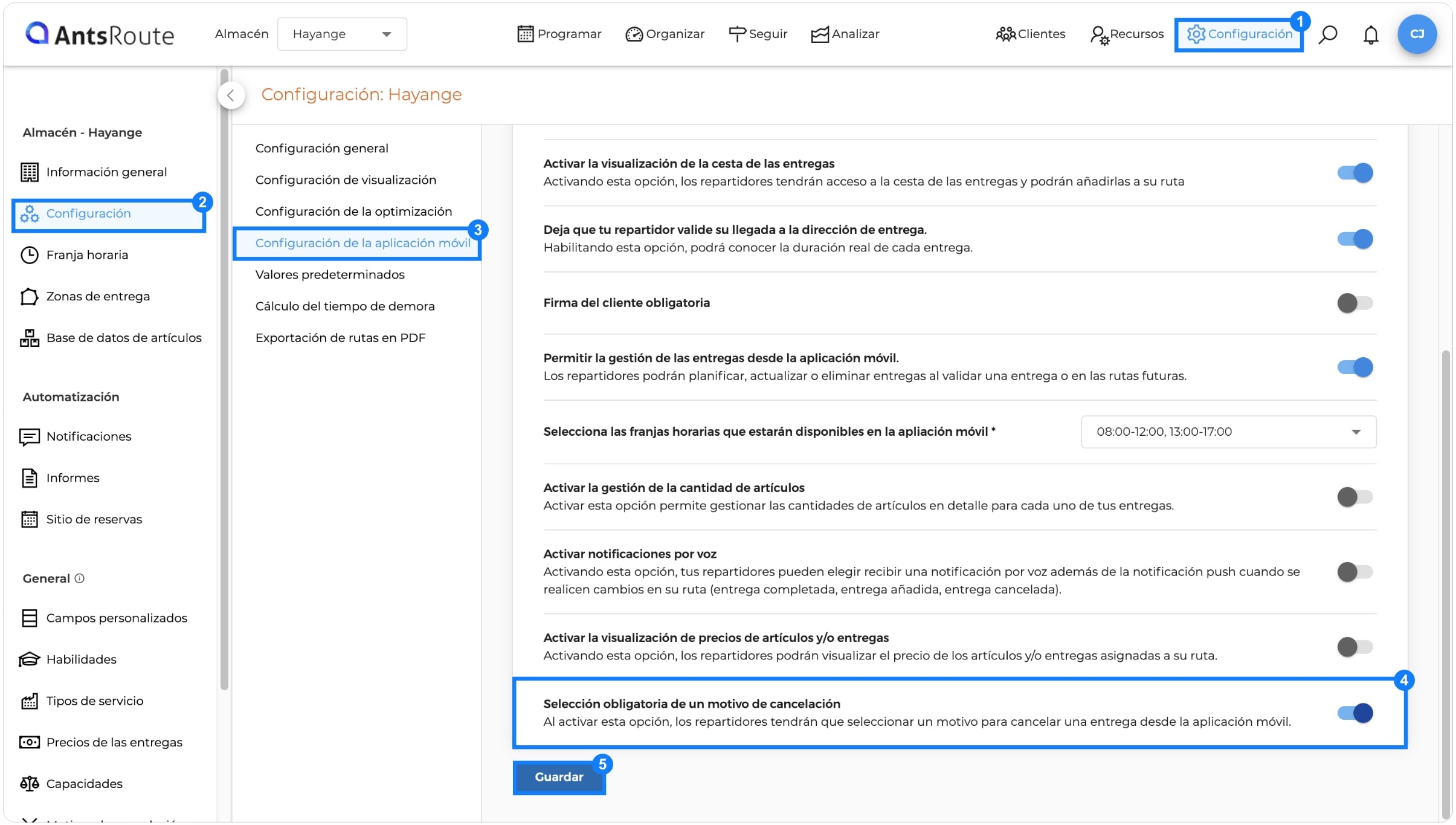Open the Programar calendar icon
The image size is (1456, 825).
point(525,34)
